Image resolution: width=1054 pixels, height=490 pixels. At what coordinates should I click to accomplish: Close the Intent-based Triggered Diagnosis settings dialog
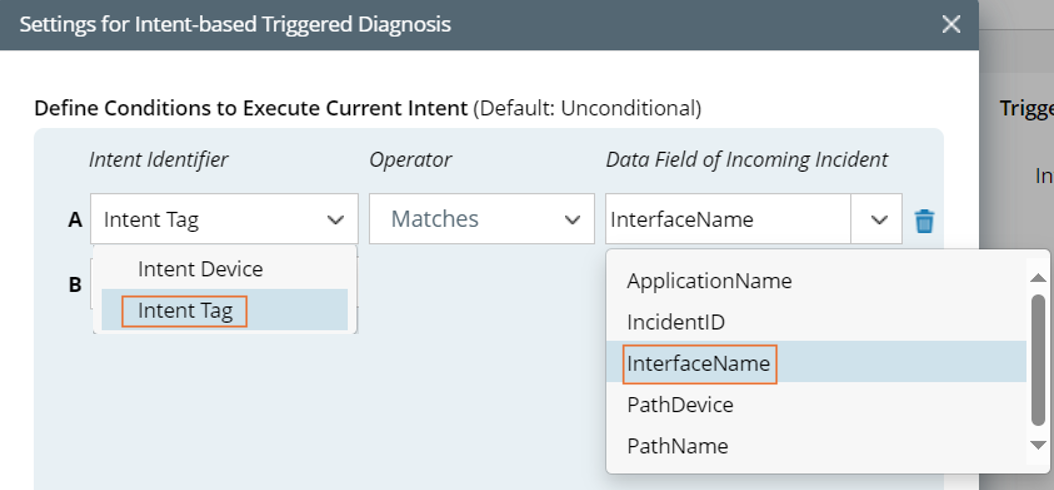click(951, 25)
